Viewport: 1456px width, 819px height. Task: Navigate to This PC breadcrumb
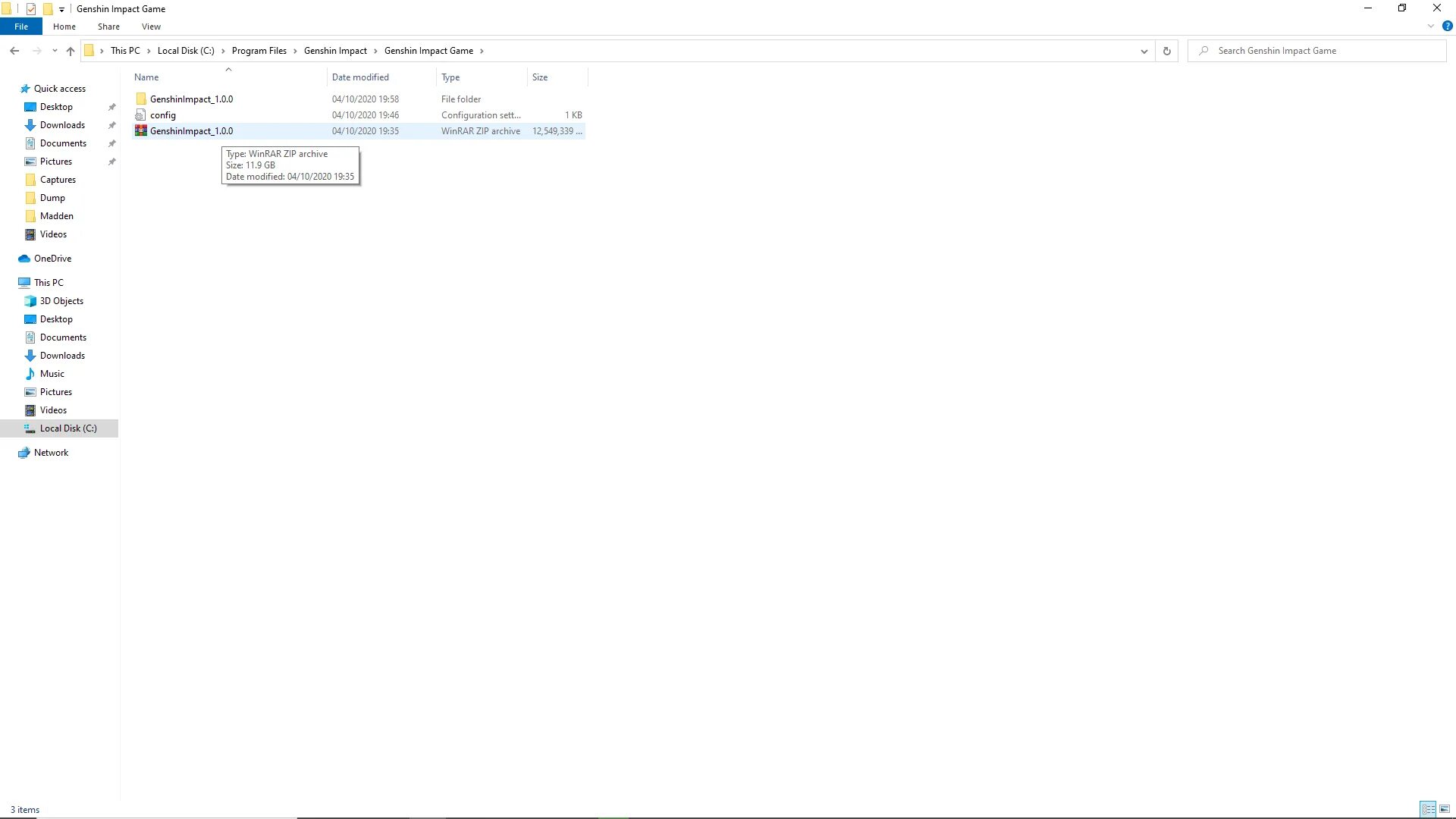[125, 51]
